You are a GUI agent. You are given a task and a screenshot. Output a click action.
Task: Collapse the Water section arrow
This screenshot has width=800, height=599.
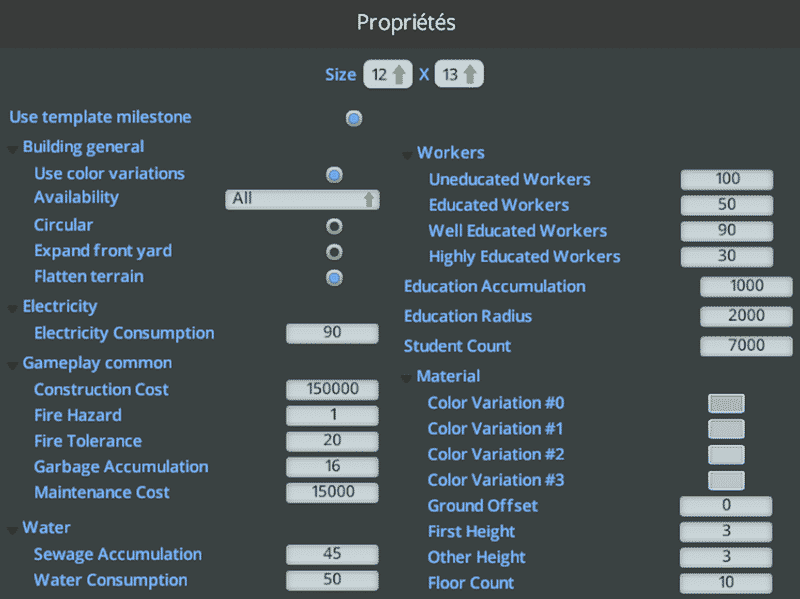(13, 530)
